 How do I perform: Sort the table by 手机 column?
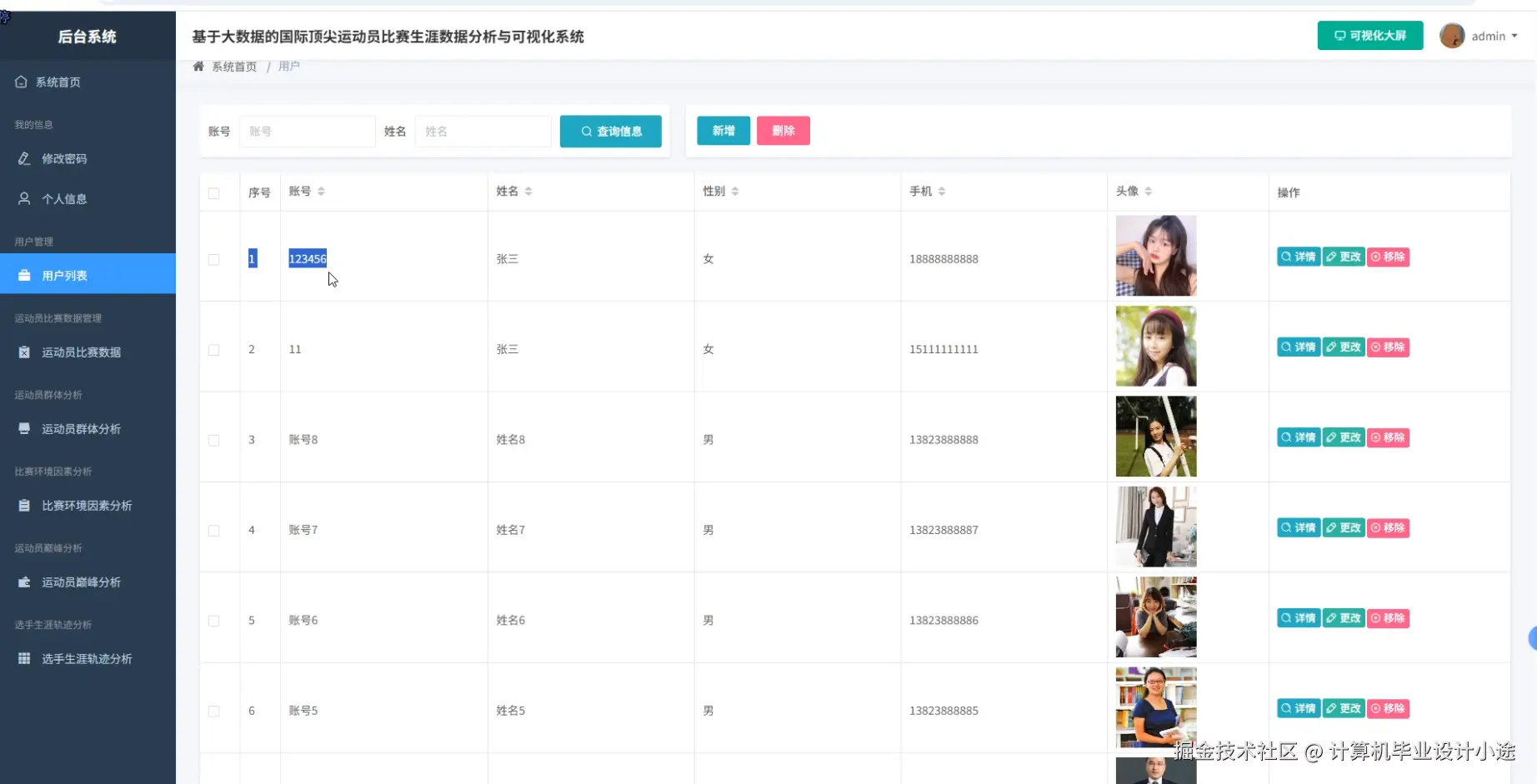coord(942,192)
